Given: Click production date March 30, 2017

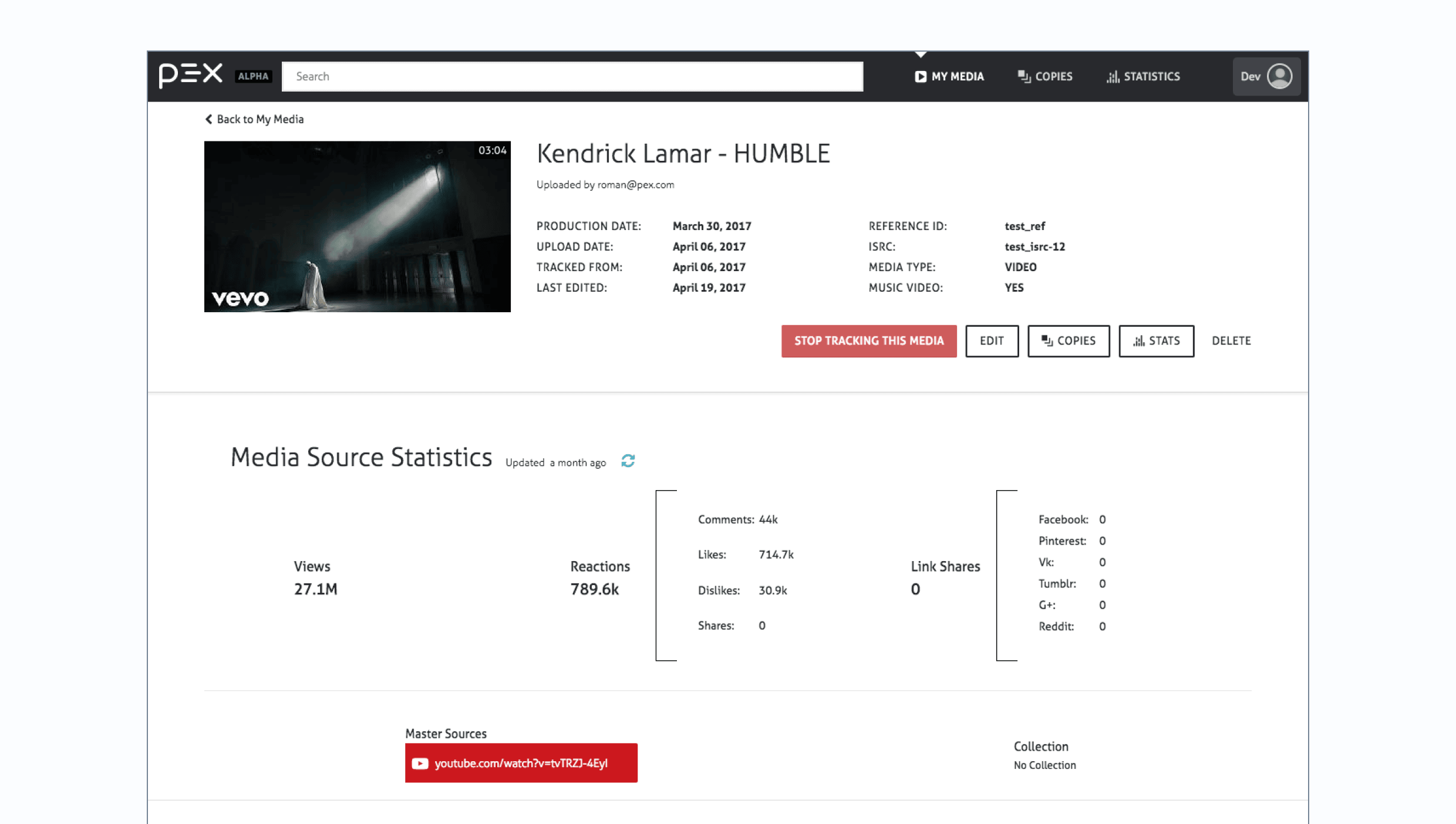Looking at the screenshot, I should 712,226.
